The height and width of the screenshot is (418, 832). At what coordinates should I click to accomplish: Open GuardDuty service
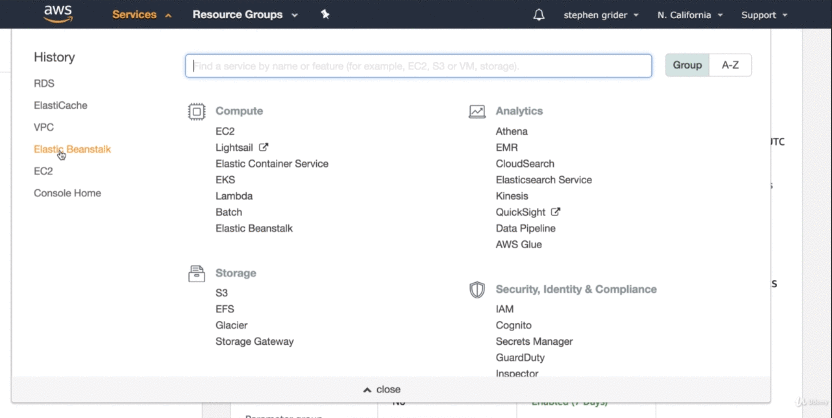pyautogui.click(x=521, y=358)
